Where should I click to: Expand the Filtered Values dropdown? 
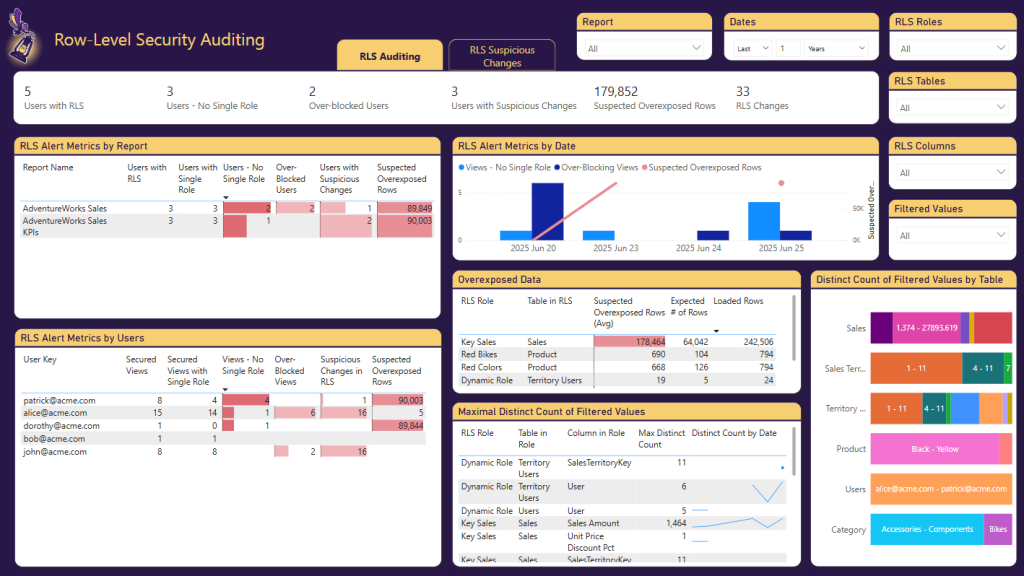click(x=952, y=236)
